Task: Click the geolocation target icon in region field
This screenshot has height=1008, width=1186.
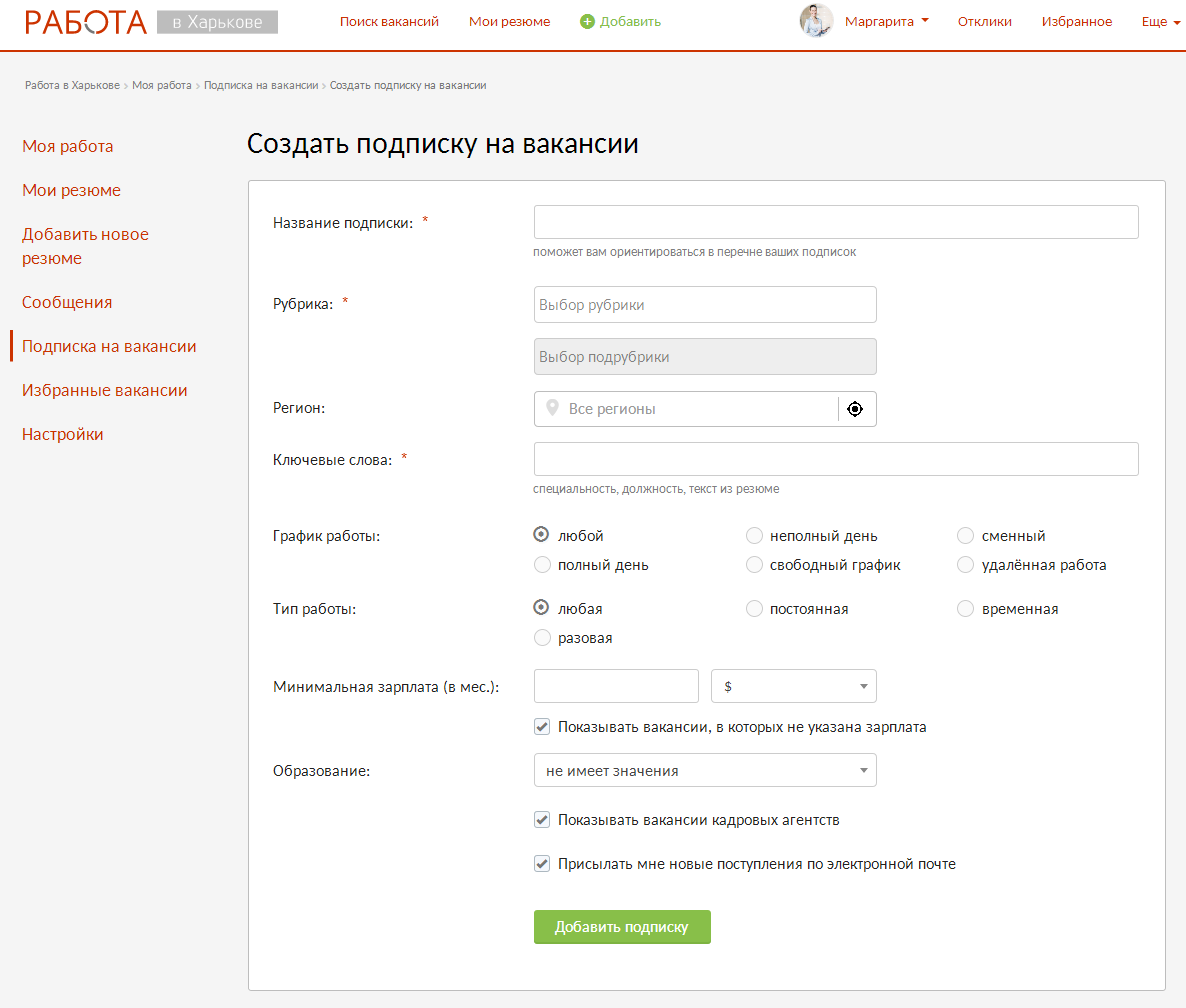Action: pos(854,409)
